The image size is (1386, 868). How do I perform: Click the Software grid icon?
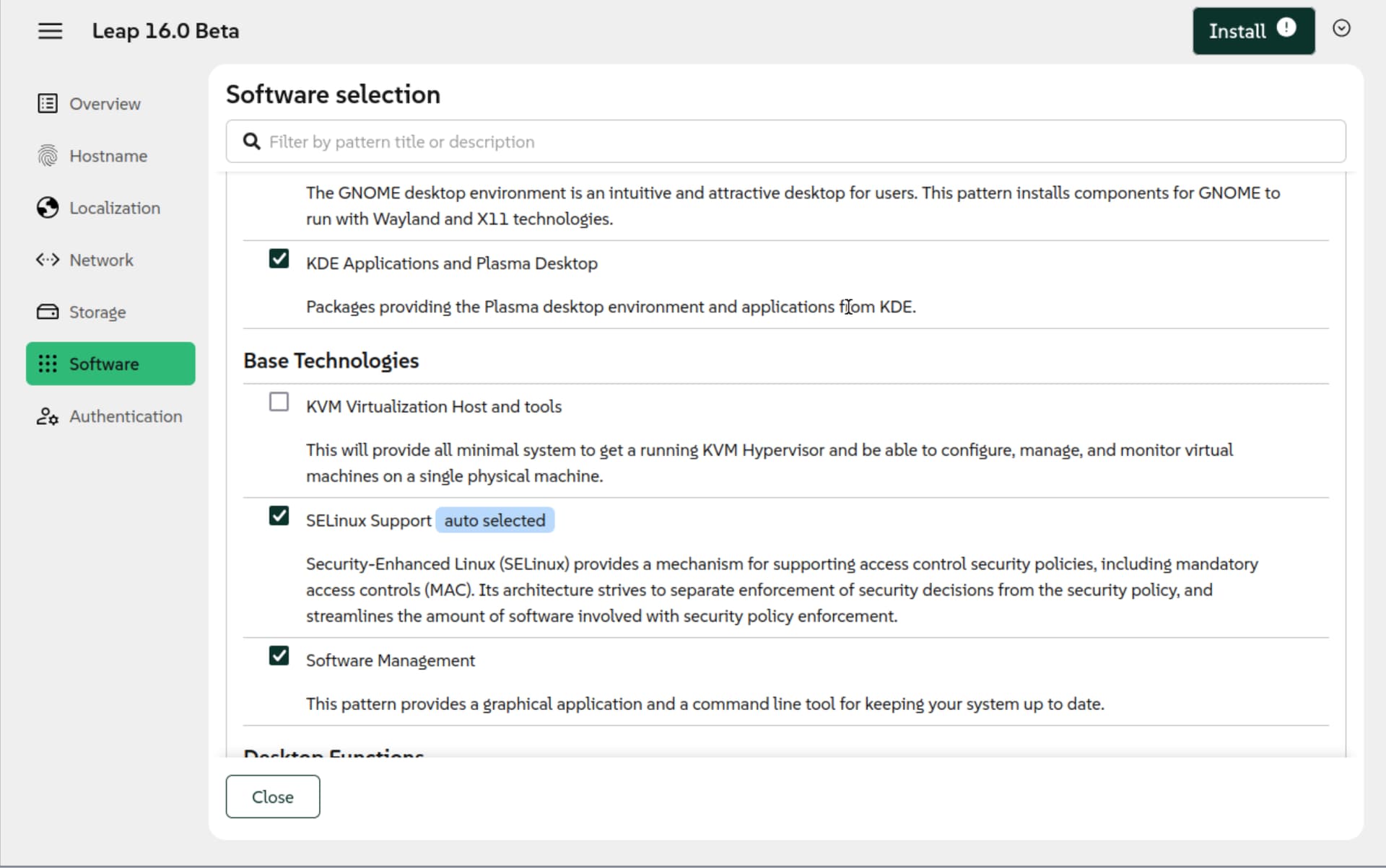coord(48,364)
